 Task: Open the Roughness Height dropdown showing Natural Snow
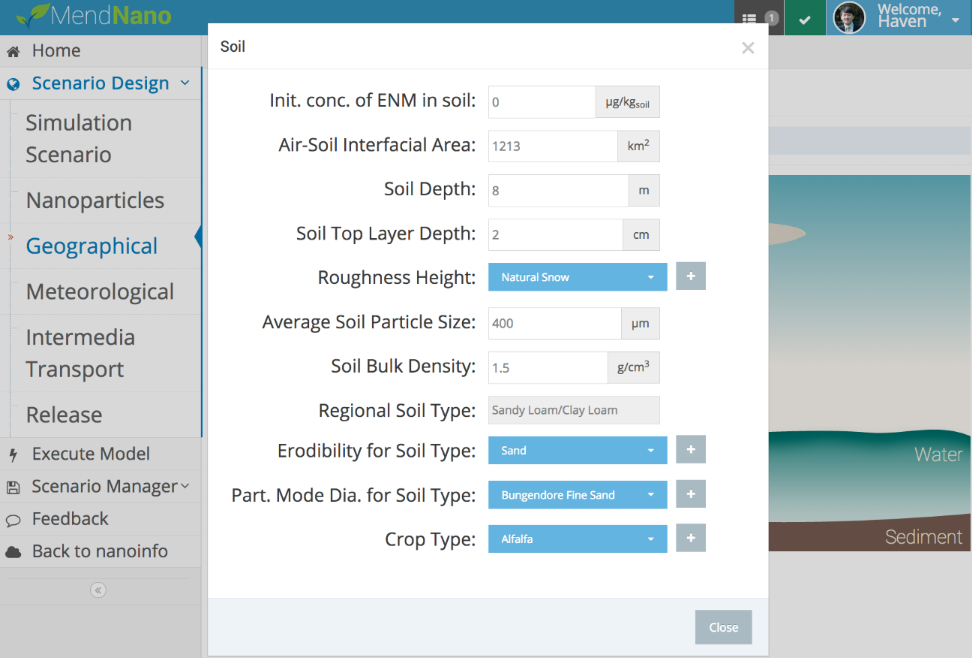(x=577, y=277)
